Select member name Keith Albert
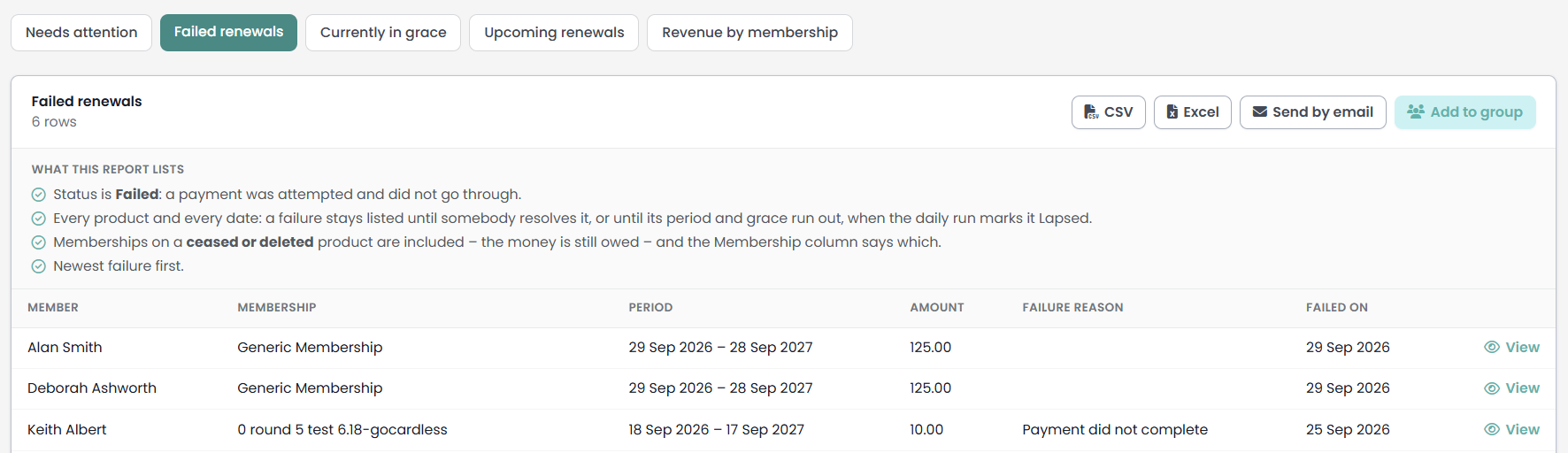This screenshot has width=1568, height=453. click(x=67, y=430)
